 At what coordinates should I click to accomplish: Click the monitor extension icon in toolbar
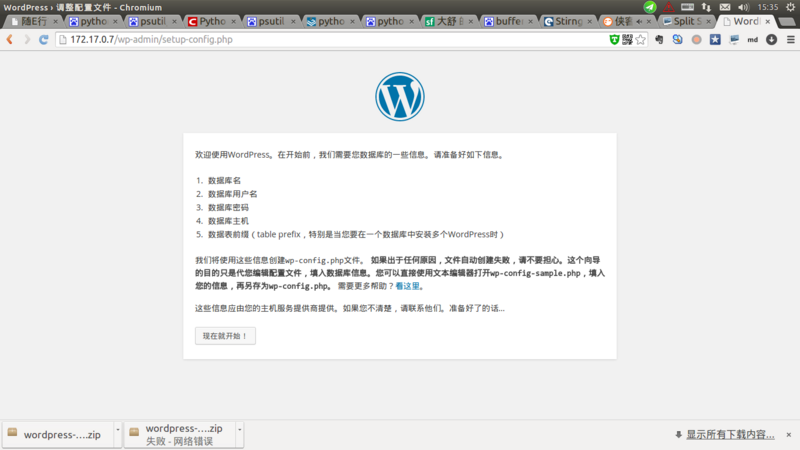[x=734, y=39]
